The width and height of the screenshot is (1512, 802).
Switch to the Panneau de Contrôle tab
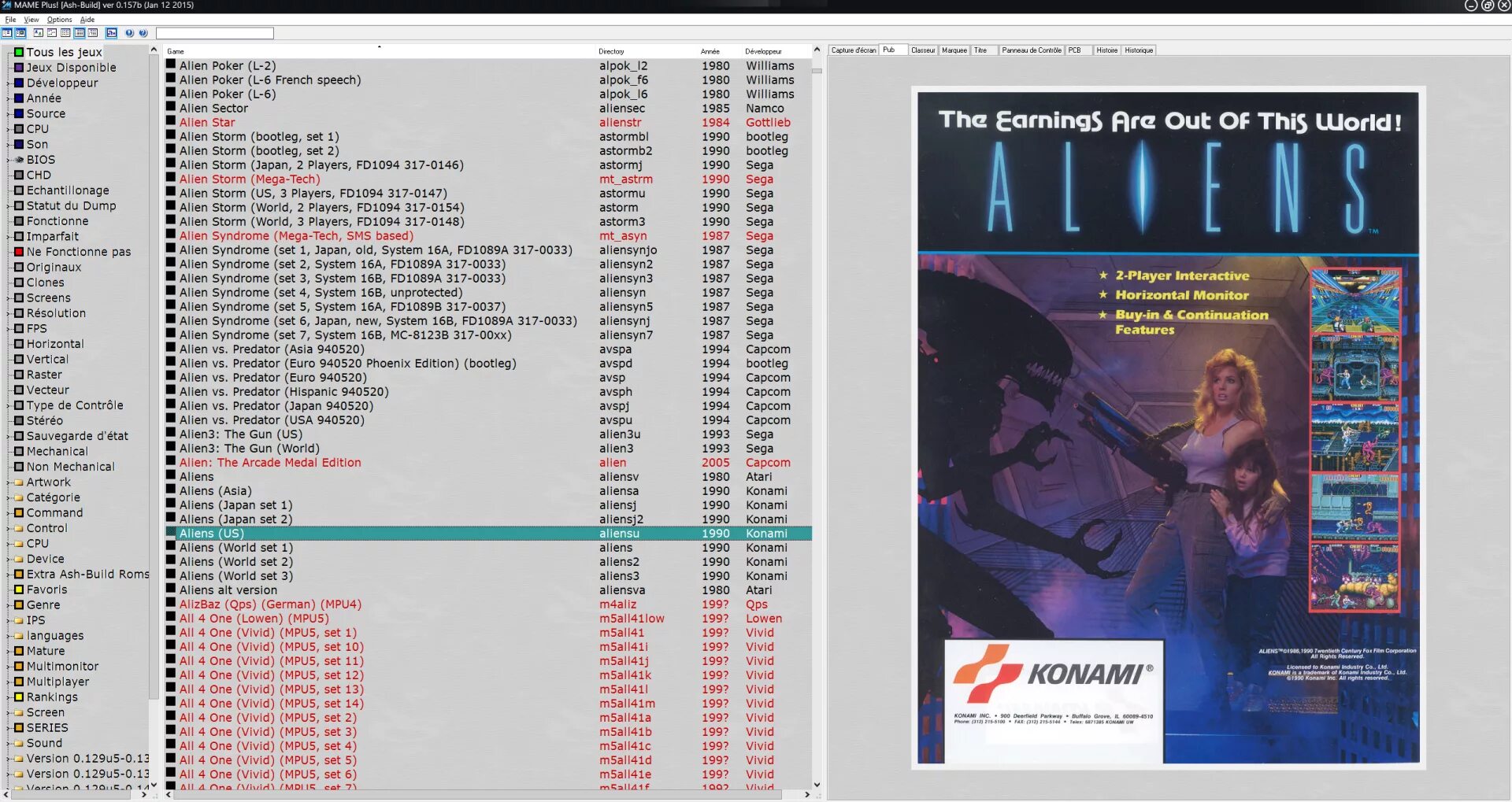(x=1032, y=50)
